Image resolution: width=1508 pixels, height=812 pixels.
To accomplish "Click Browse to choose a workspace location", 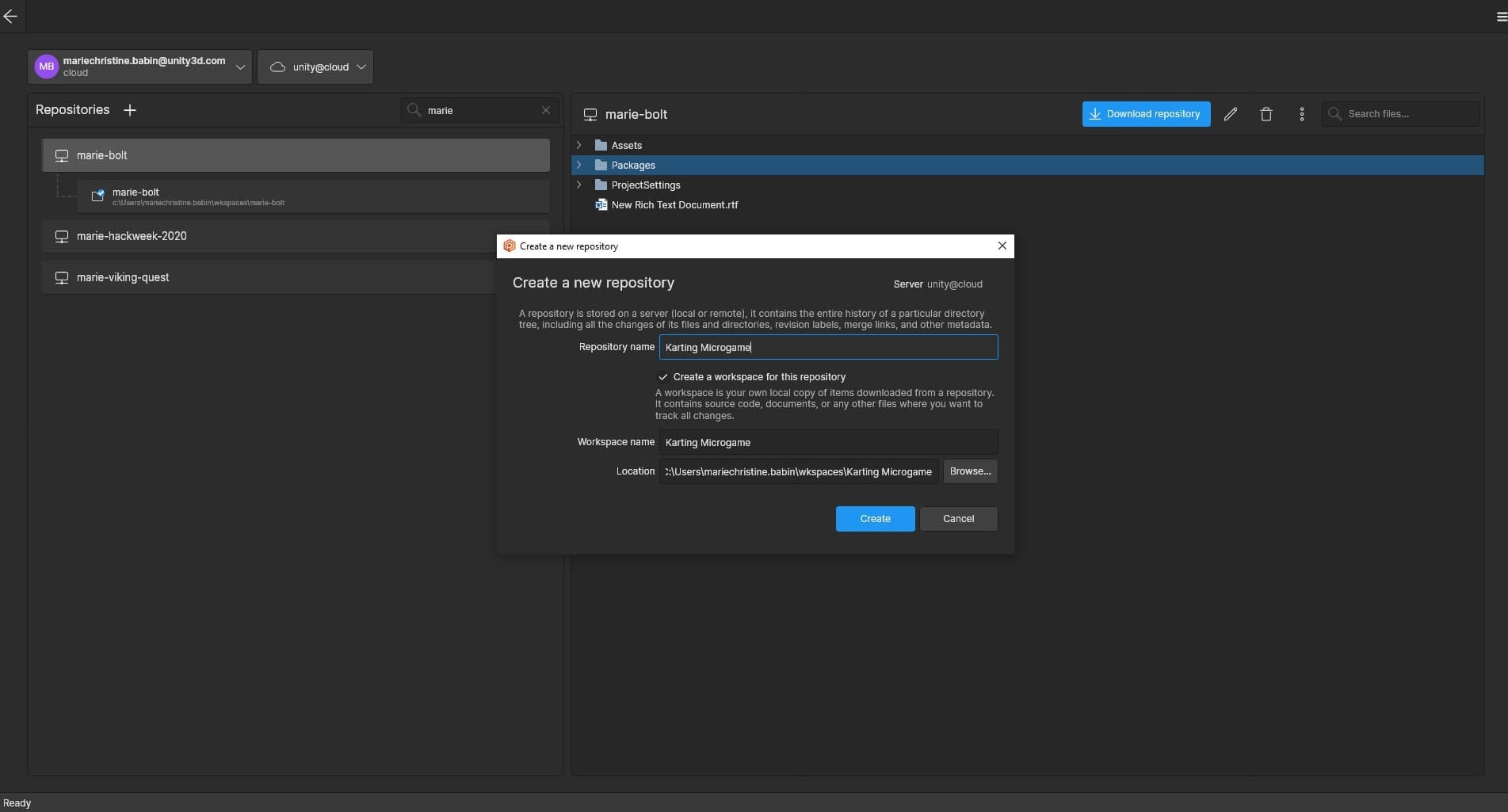I will [969, 471].
